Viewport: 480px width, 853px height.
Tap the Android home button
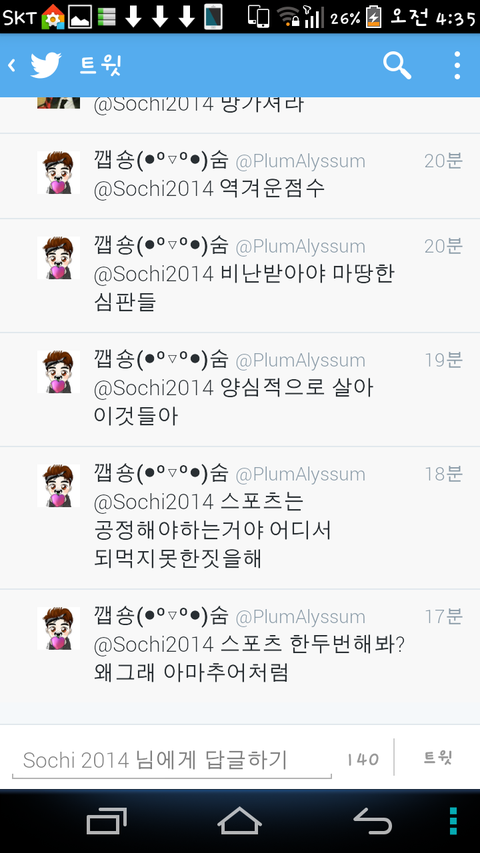pos(239,821)
